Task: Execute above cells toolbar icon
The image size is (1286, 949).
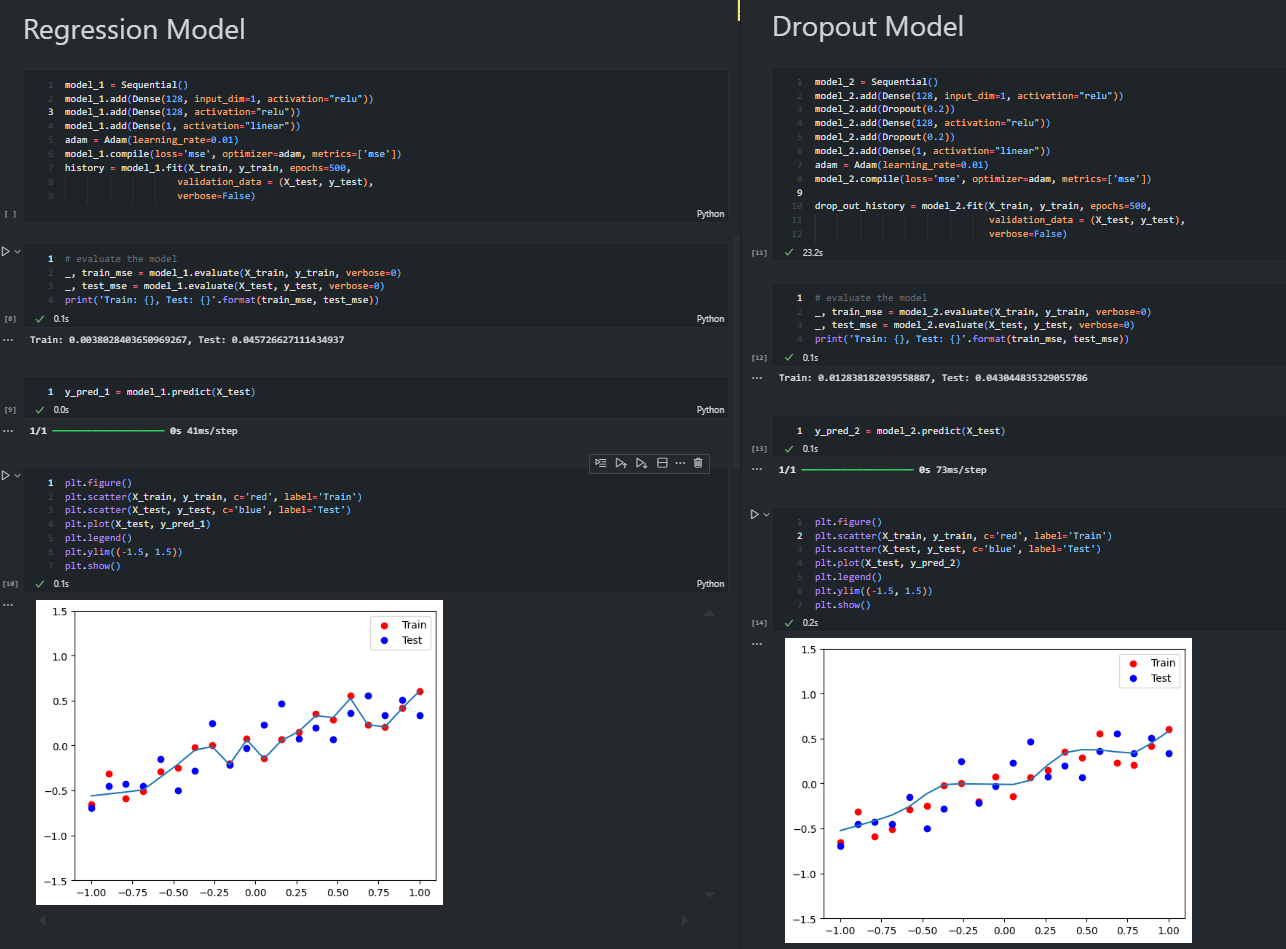Action: pyautogui.click(x=621, y=463)
